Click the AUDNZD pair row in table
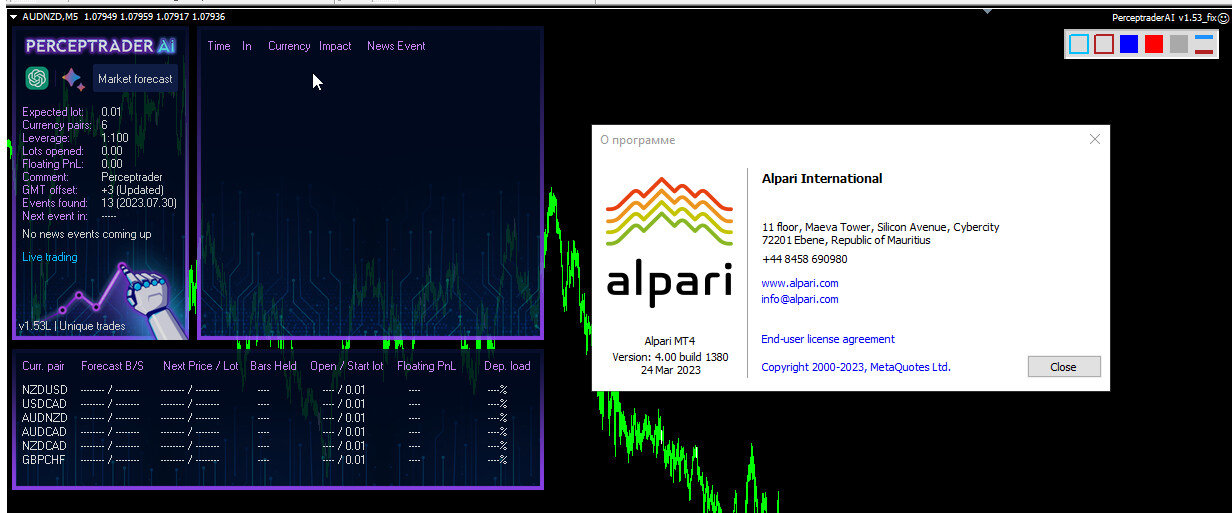The width and height of the screenshot is (1232, 513). point(276,418)
